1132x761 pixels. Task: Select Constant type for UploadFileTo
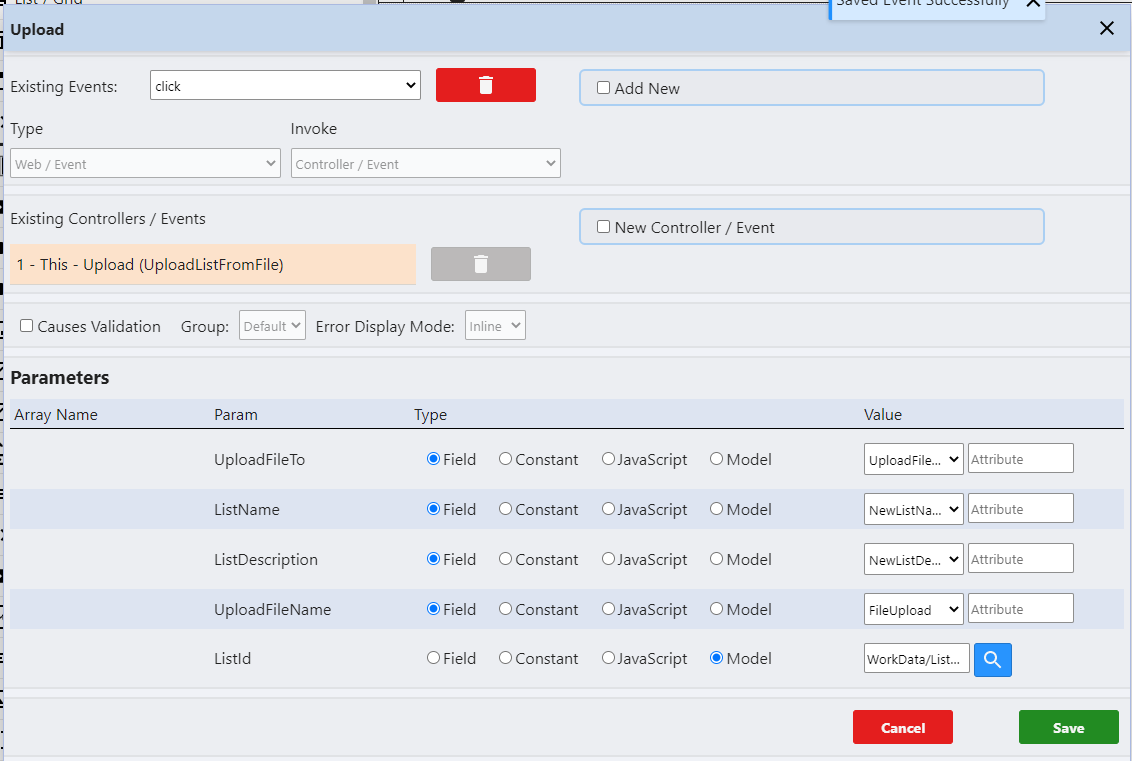click(505, 458)
